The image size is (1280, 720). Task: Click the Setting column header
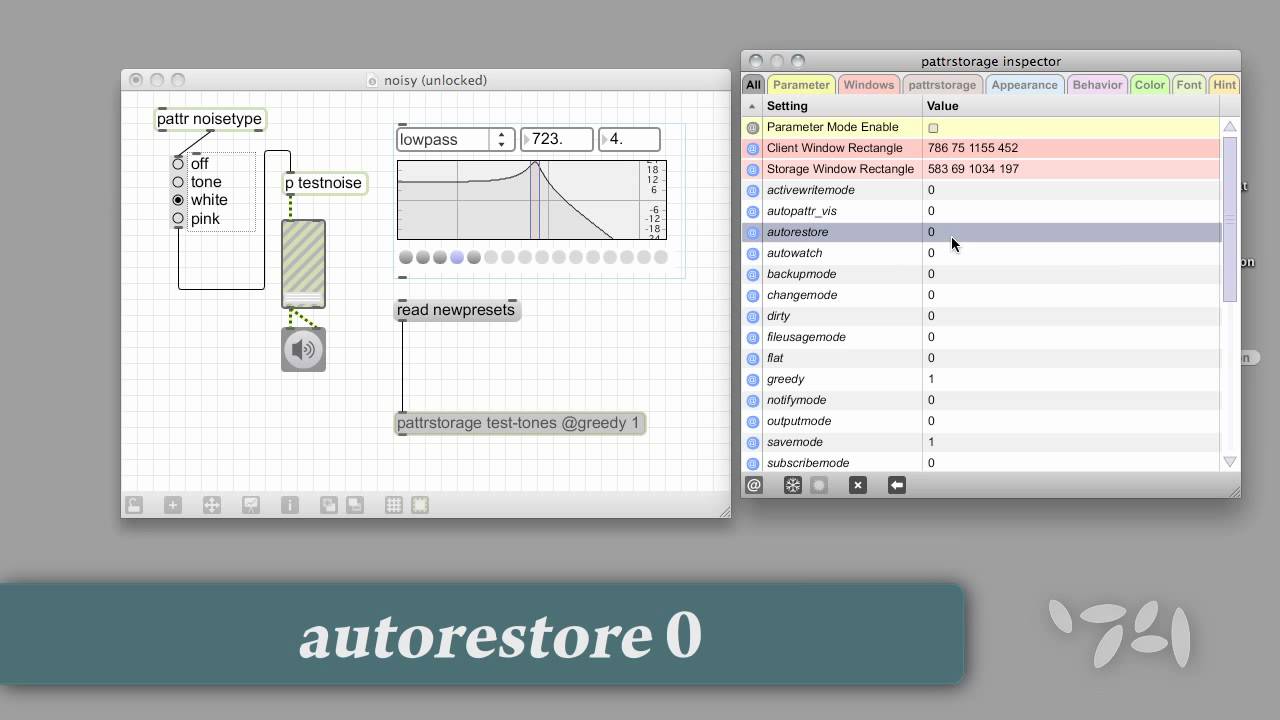pos(842,106)
